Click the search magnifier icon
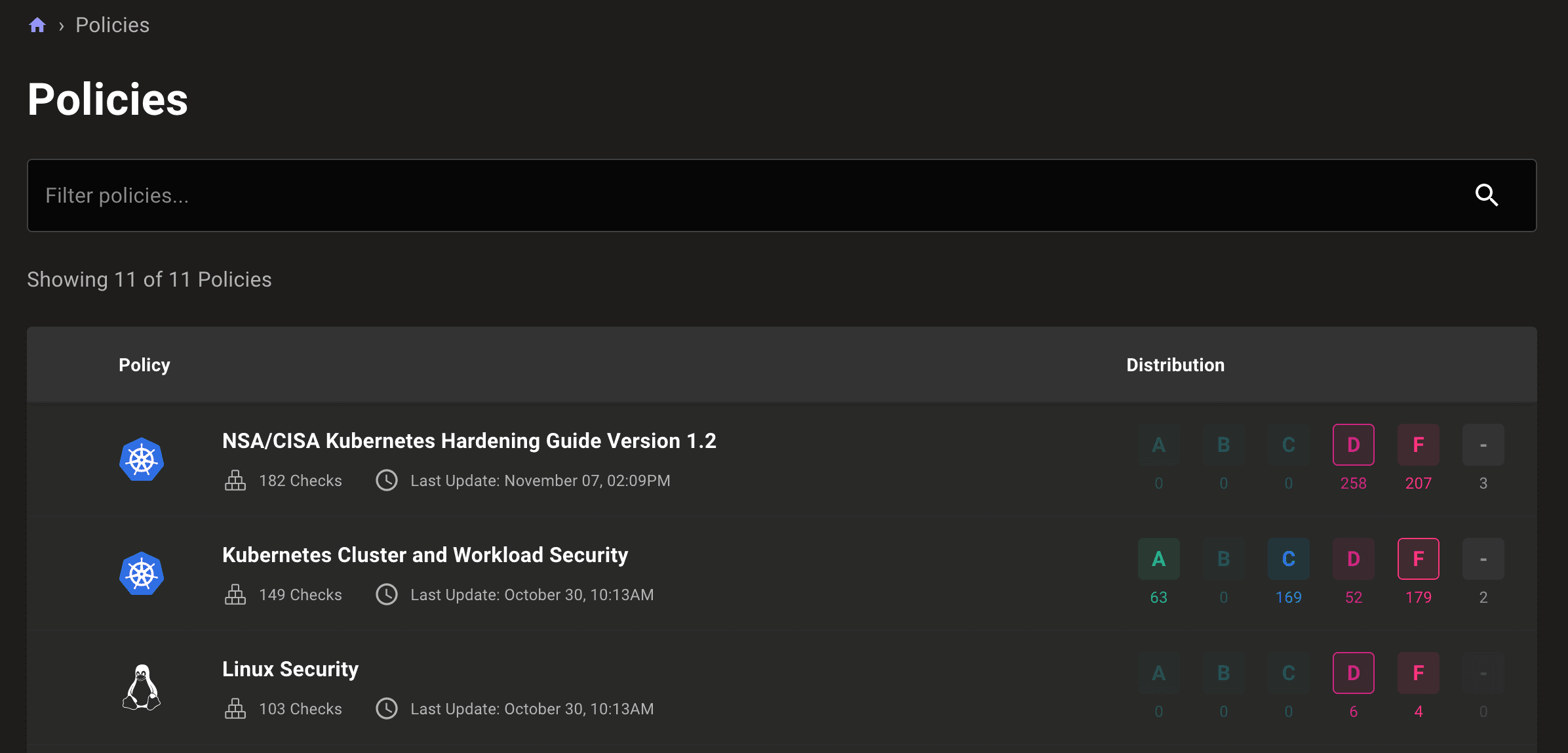Viewport: 1568px width, 753px height. click(1486, 195)
